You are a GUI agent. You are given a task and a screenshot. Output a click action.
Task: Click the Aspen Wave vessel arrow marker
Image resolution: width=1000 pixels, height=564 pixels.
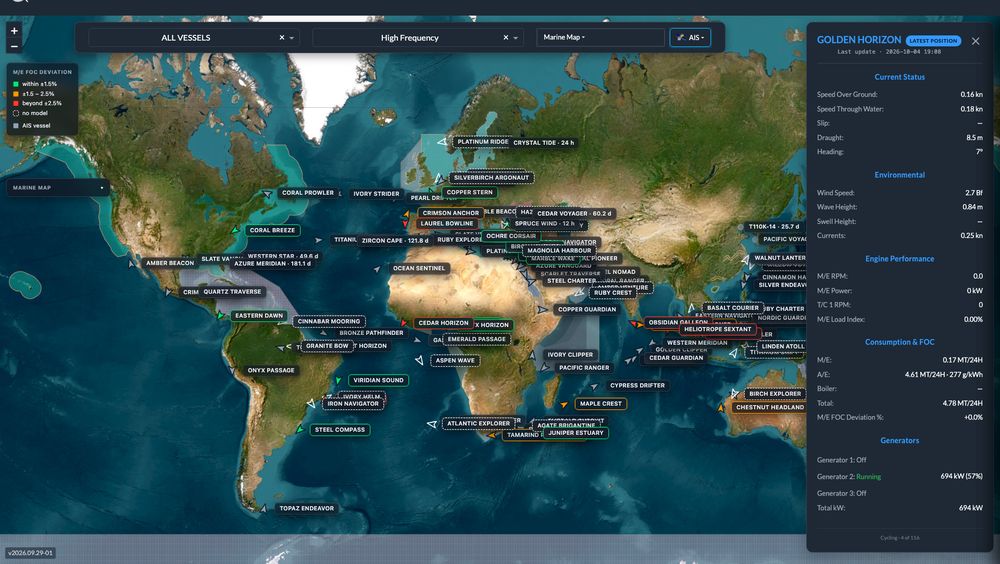[419, 360]
